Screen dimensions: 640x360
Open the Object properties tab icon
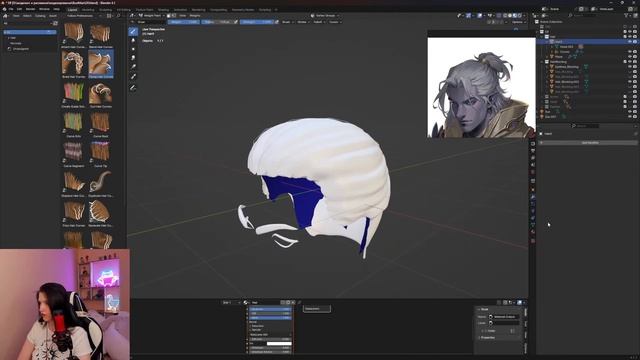click(x=533, y=189)
